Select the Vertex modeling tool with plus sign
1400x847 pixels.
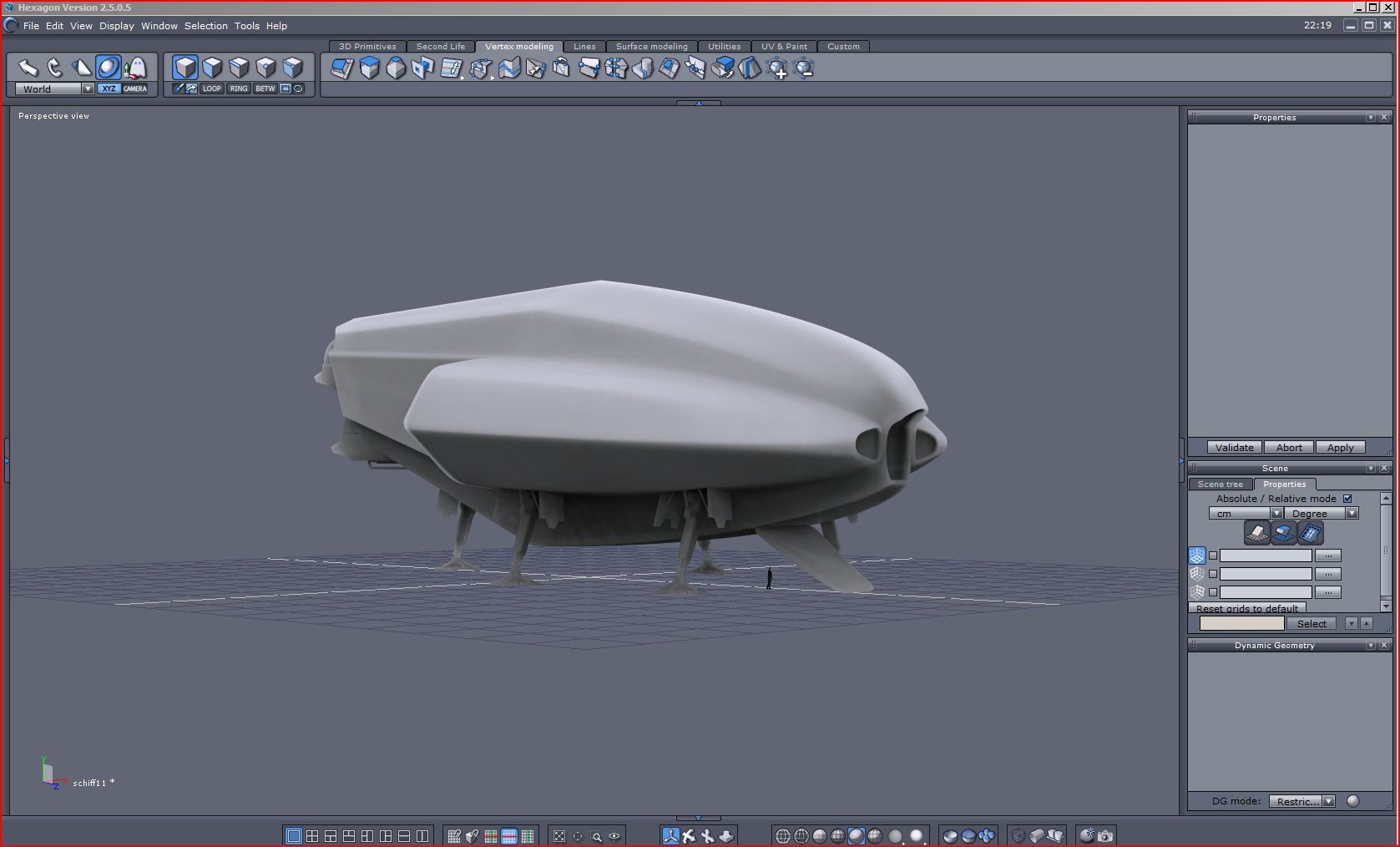pos(776,68)
